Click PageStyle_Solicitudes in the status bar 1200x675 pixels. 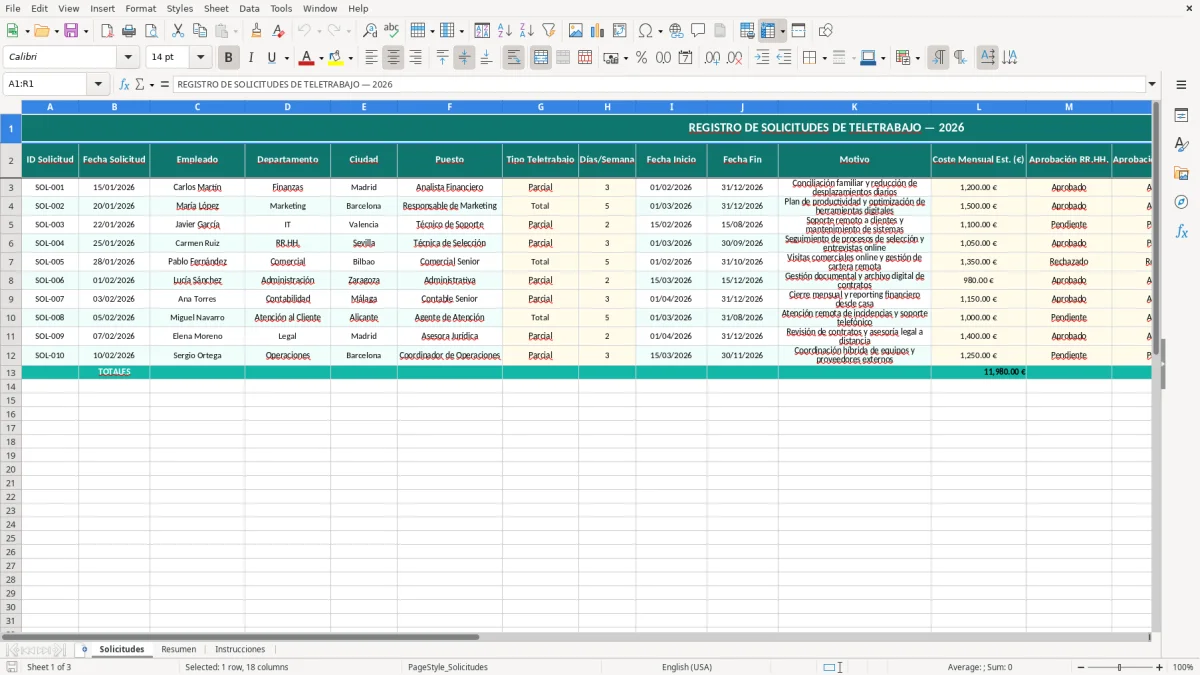[x=447, y=667]
